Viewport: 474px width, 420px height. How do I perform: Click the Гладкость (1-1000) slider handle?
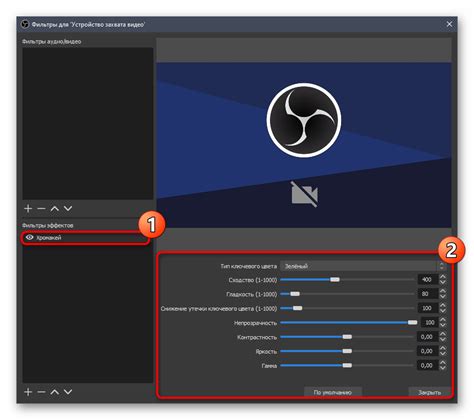point(295,294)
